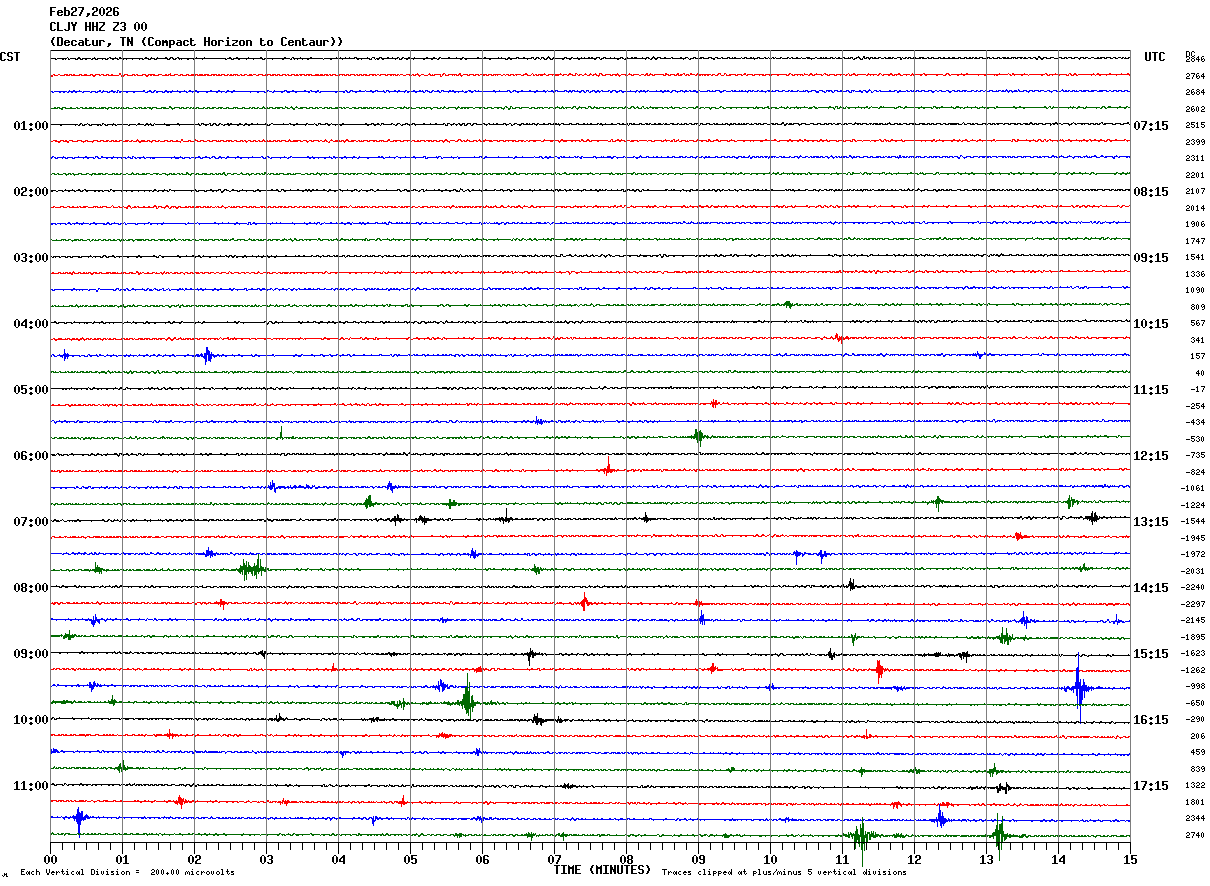The width and height of the screenshot is (1210, 886).
Task: Click the '14:15' UTC time label
Action: (1151, 588)
